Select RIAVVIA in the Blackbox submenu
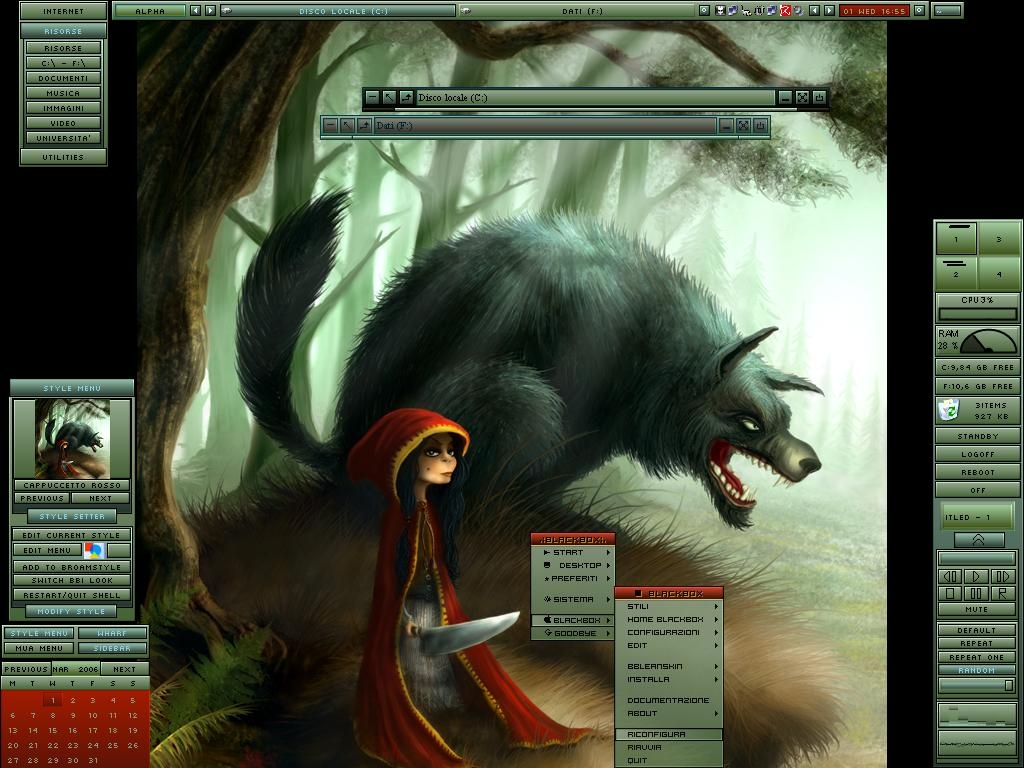 pyautogui.click(x=669, y=748)
